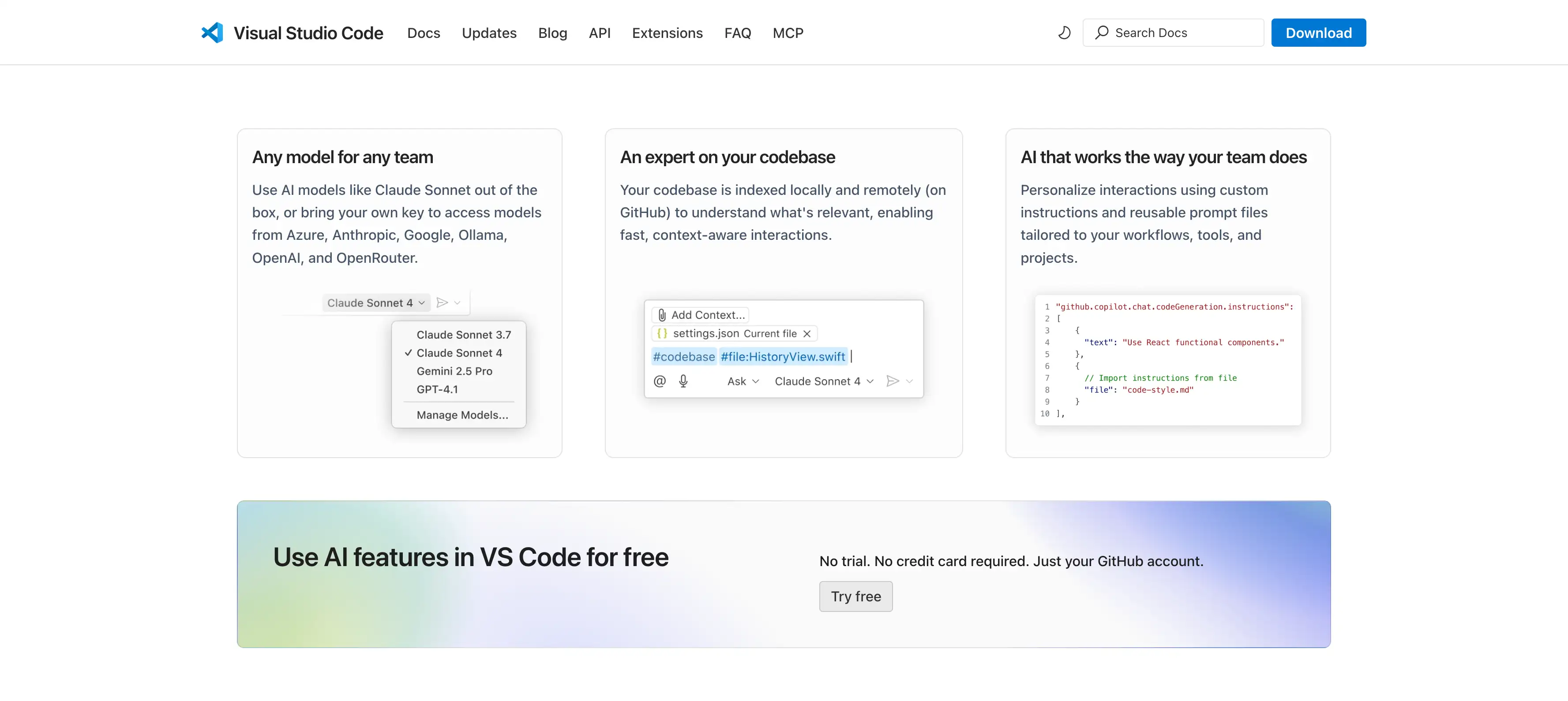Expand send options chevron in chat input
The image size is (1568, 701).
pos(909,381)
